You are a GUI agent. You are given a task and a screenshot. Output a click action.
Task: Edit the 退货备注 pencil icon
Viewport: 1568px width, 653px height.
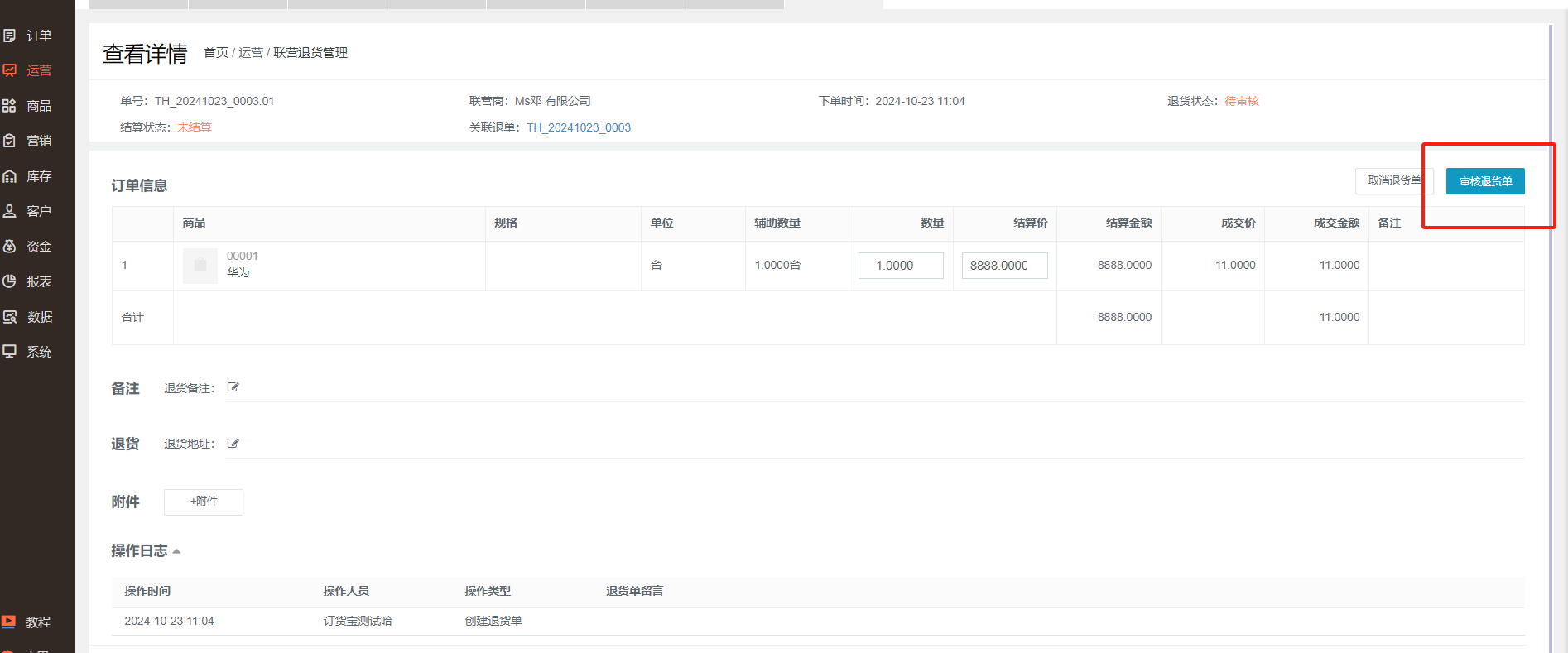tap(233, 387)
